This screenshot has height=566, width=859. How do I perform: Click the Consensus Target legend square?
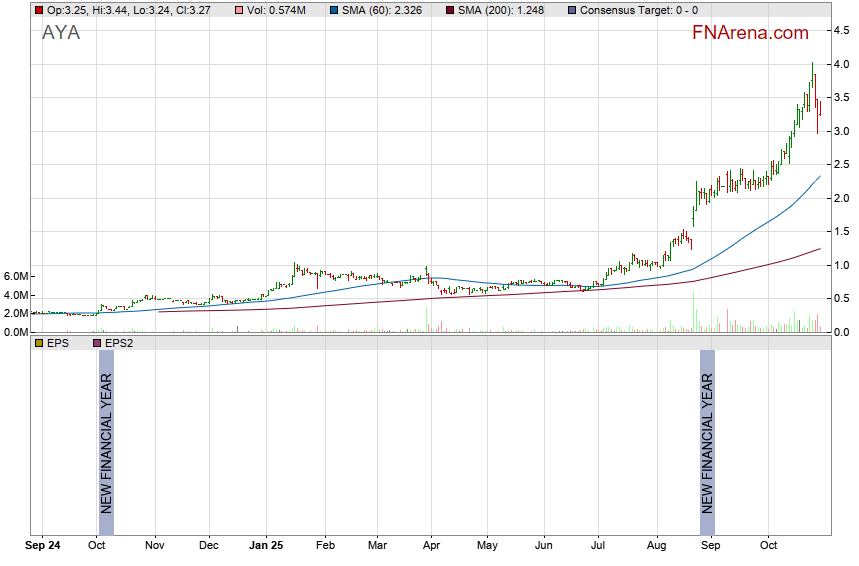[570, 10]
